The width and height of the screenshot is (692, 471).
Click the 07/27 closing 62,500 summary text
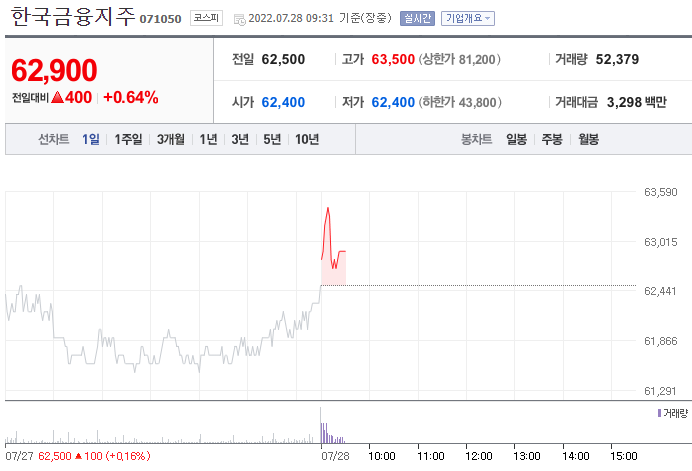click(x=94, y=456)
